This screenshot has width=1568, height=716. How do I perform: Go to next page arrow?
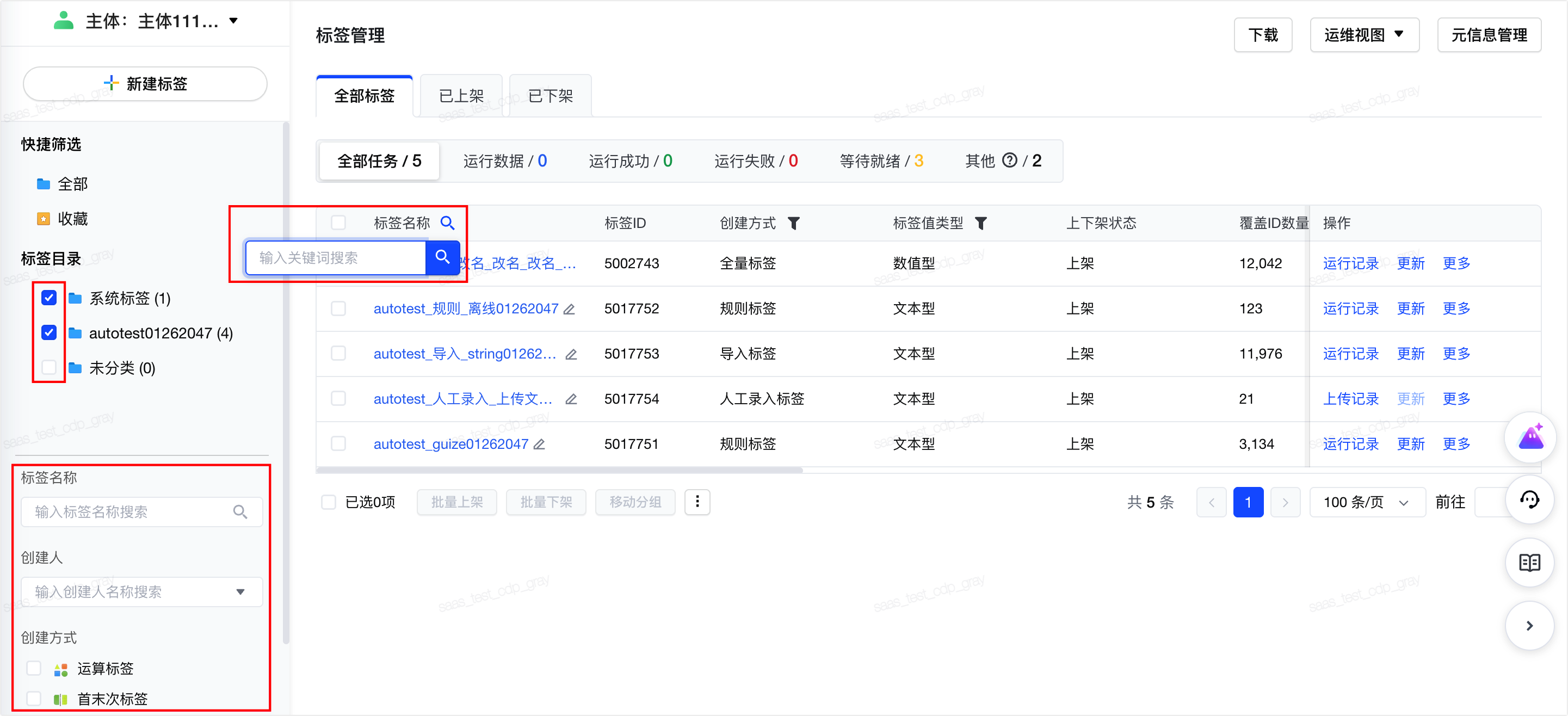click(1286, 502)
